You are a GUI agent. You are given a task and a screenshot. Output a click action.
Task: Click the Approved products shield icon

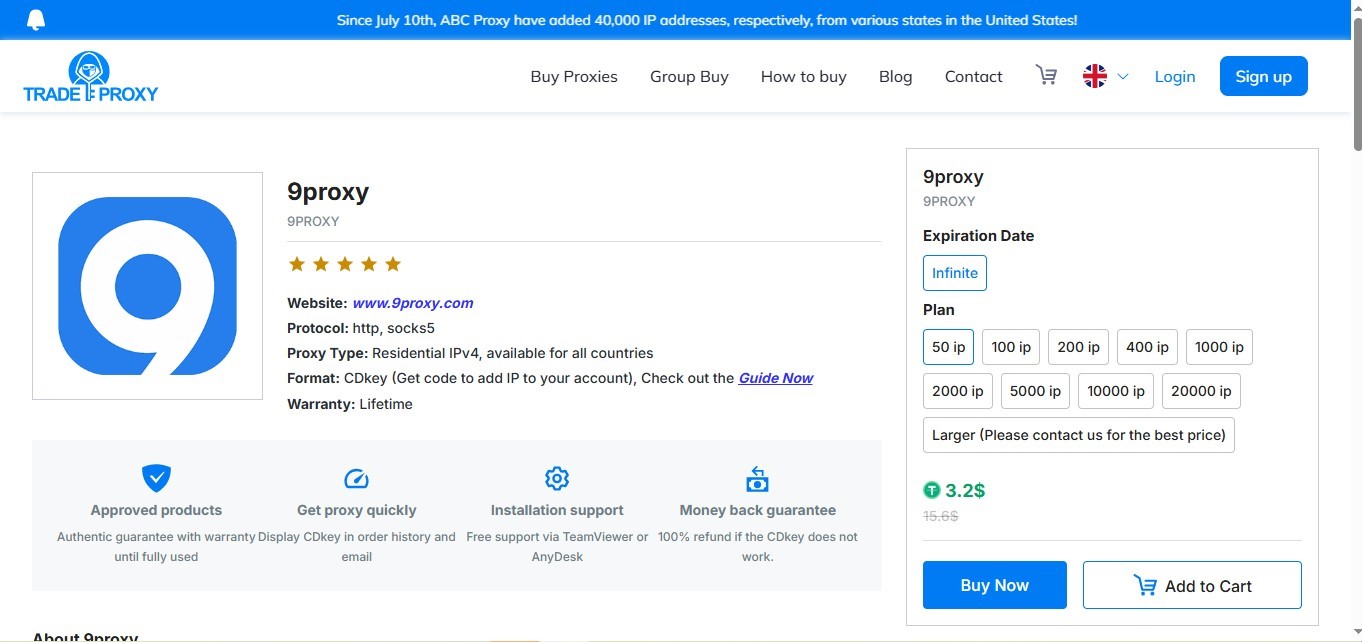156,478
